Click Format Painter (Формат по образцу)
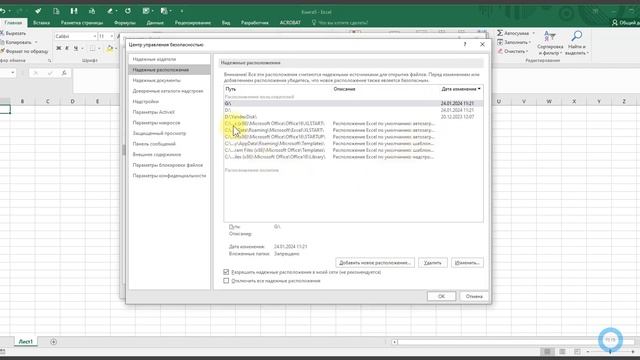Viewport: 640px width, 360px height. click(24, 51)
